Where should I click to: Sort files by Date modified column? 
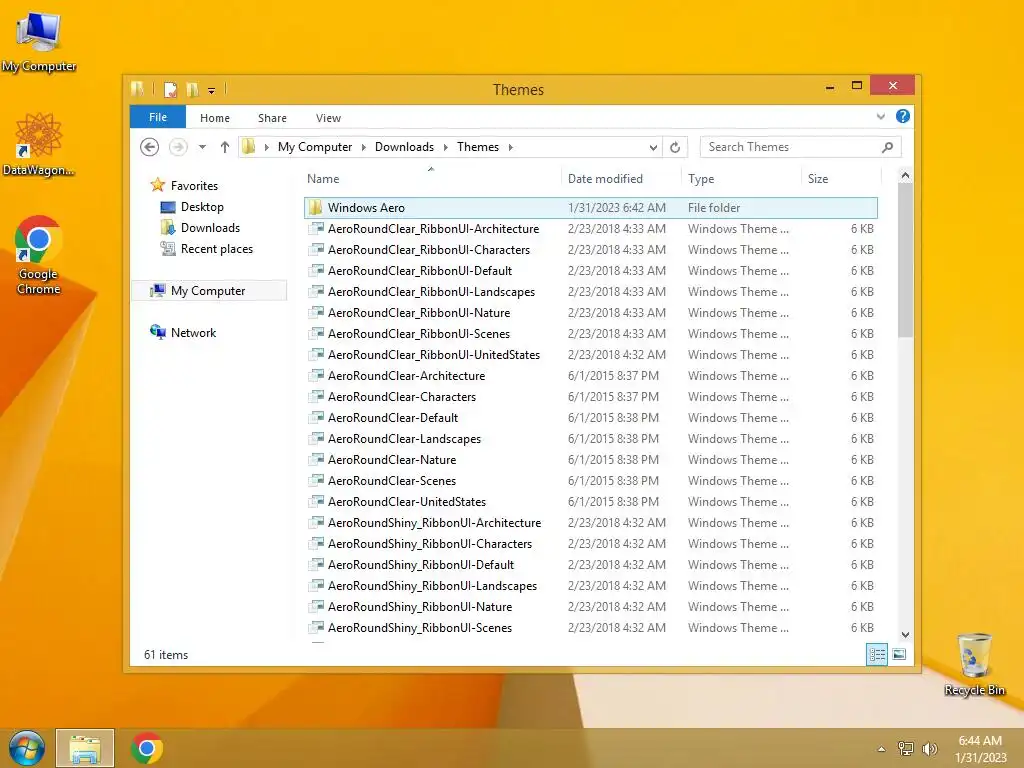(x=605, y=178)
